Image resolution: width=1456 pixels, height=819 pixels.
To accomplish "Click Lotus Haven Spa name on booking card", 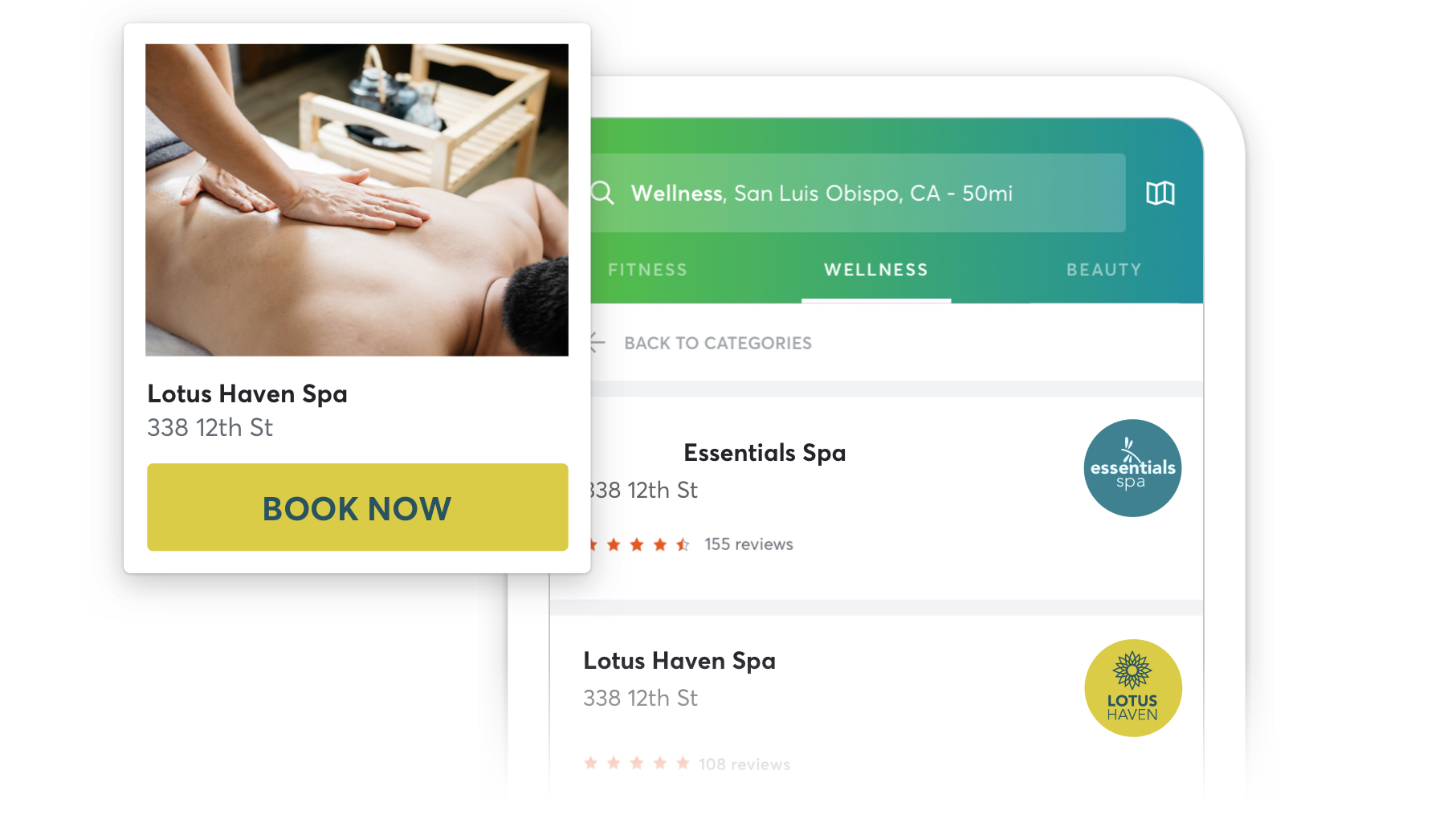I will tap(247, 394).
